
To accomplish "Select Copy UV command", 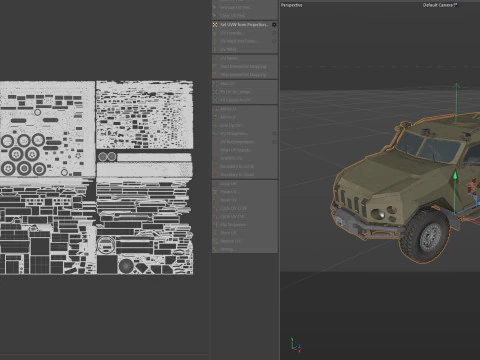I will click(x=245, y=184).
